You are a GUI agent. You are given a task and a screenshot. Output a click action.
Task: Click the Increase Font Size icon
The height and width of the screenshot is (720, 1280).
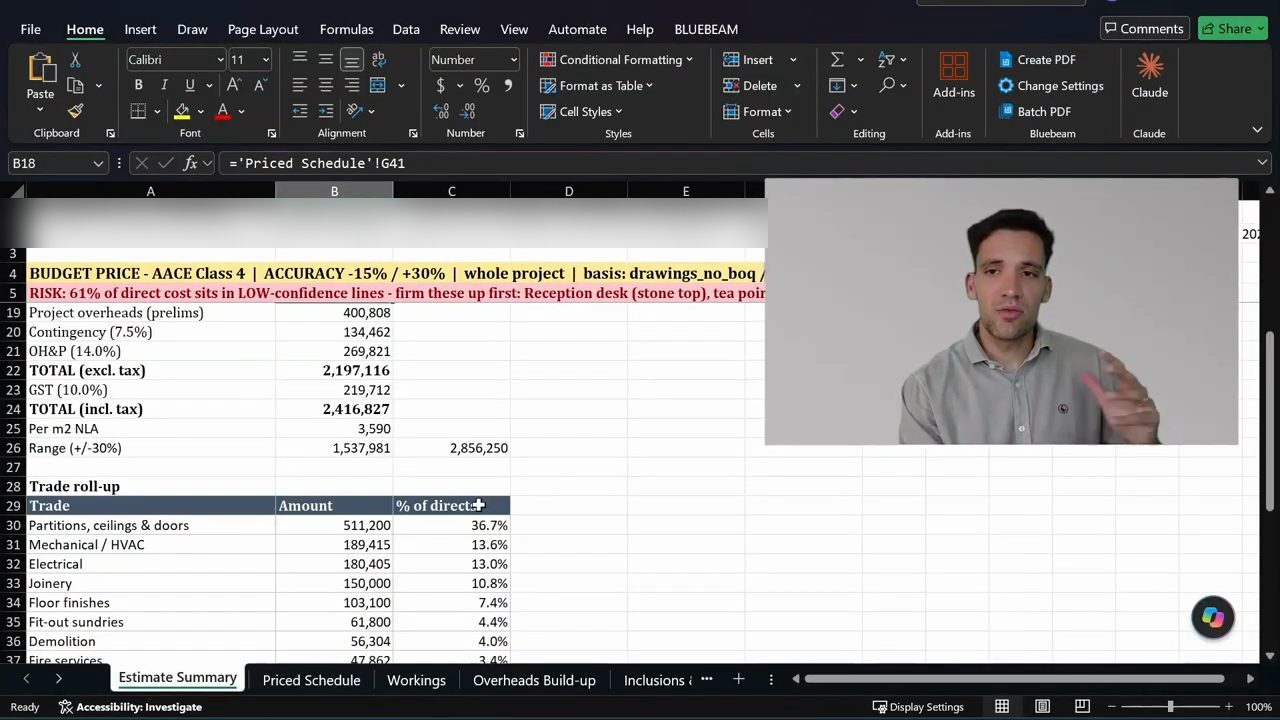(234, 85)
